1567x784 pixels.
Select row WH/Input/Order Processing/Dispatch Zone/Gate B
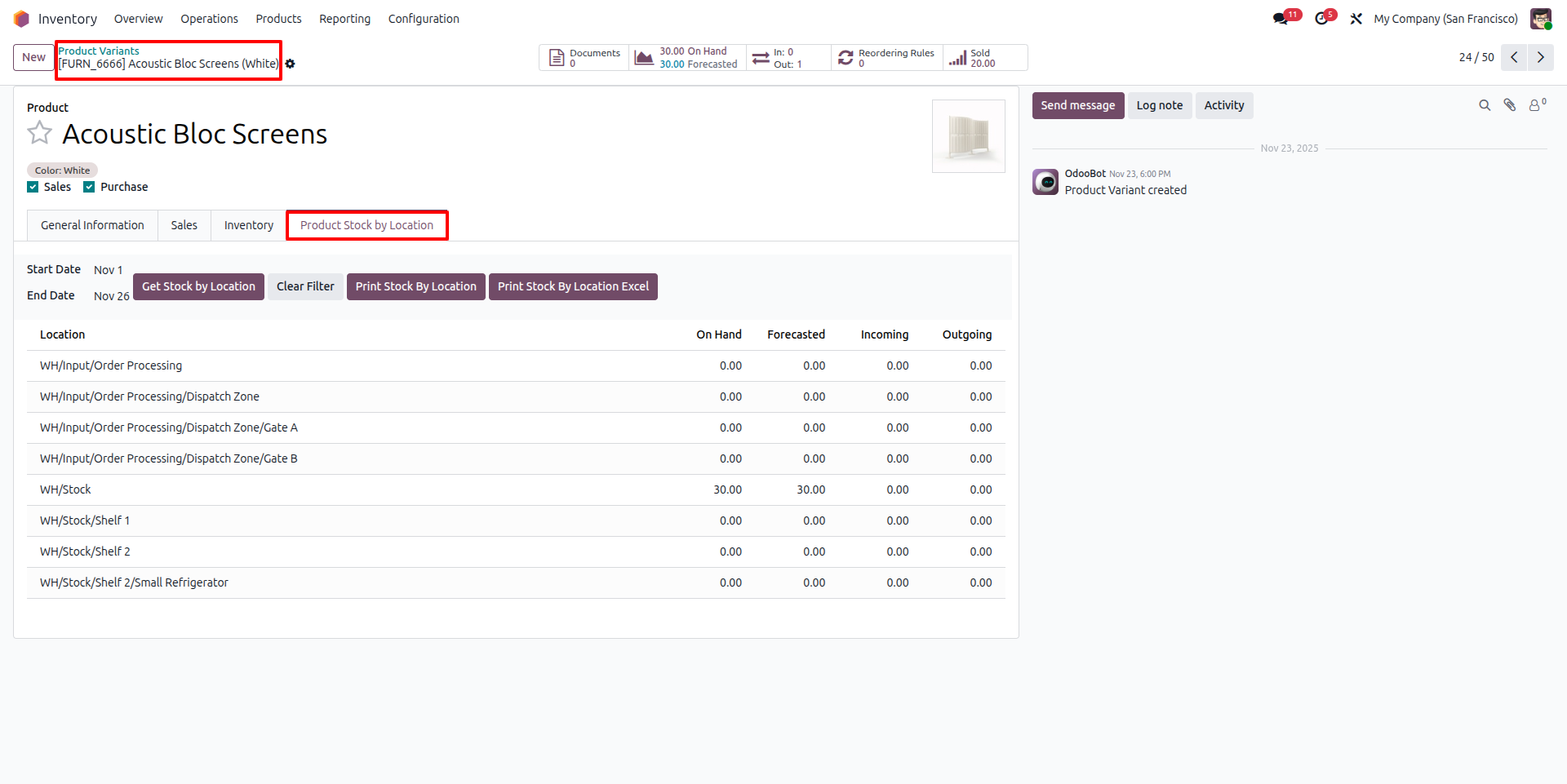pos(516,458)
